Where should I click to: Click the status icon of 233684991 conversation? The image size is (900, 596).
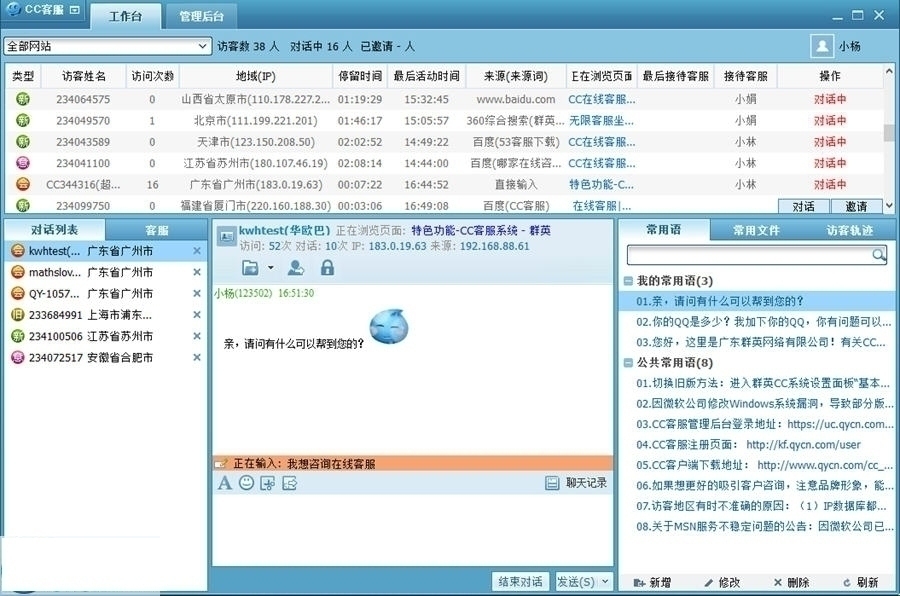18,315
